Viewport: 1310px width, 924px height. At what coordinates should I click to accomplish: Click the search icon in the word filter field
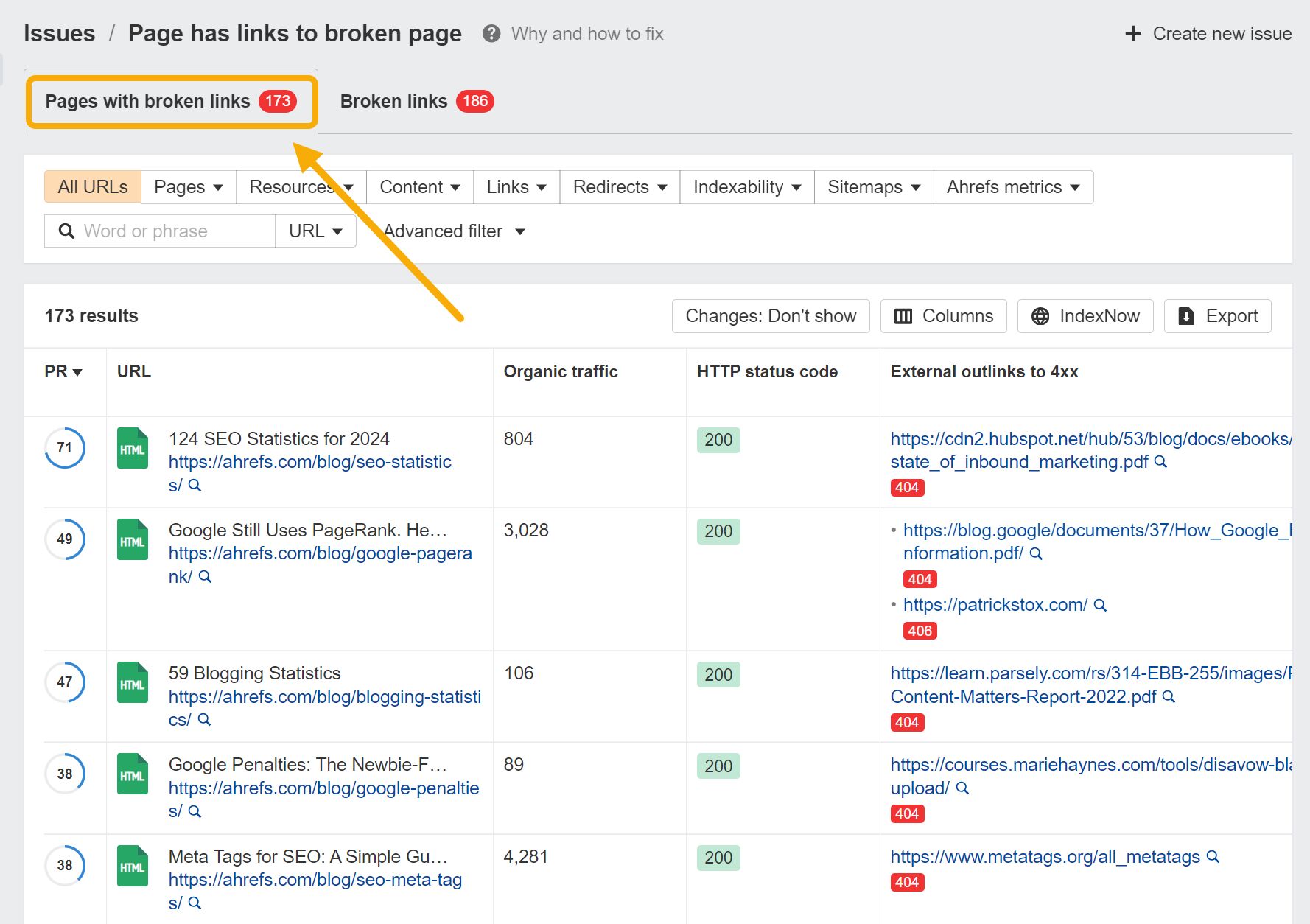[x=66, y=231]
